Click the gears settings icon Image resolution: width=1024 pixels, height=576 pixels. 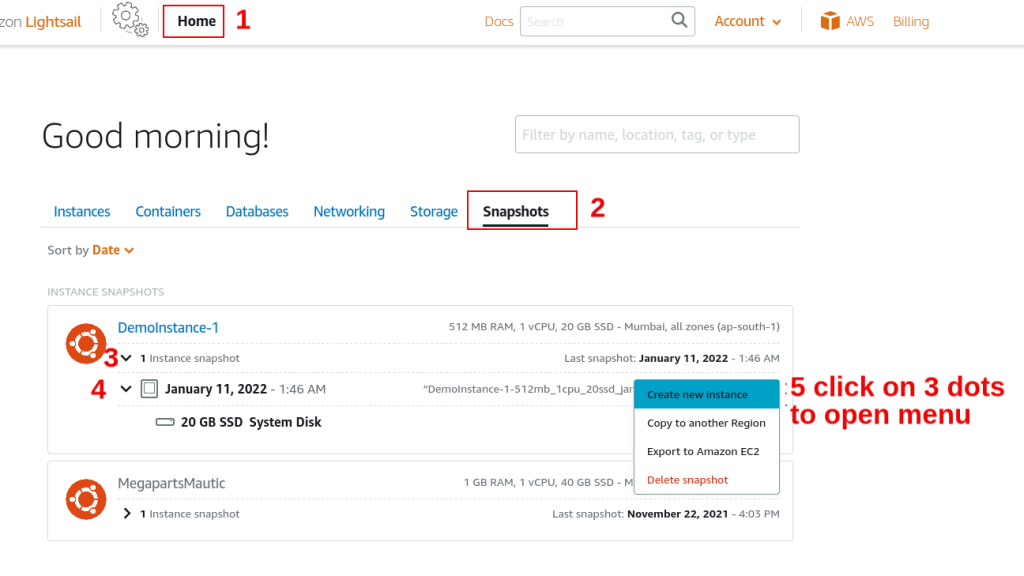pyautogui.click(x=130, y=19)
